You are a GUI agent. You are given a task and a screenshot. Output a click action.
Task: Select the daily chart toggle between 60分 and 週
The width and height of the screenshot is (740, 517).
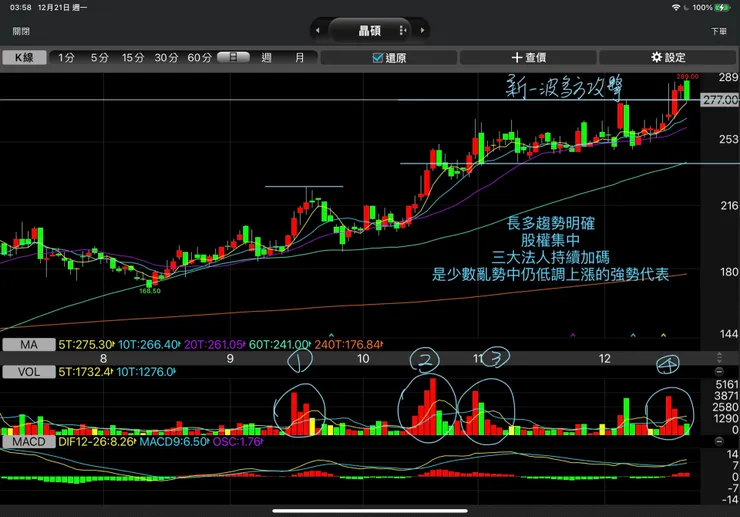[x=233, y=58]
